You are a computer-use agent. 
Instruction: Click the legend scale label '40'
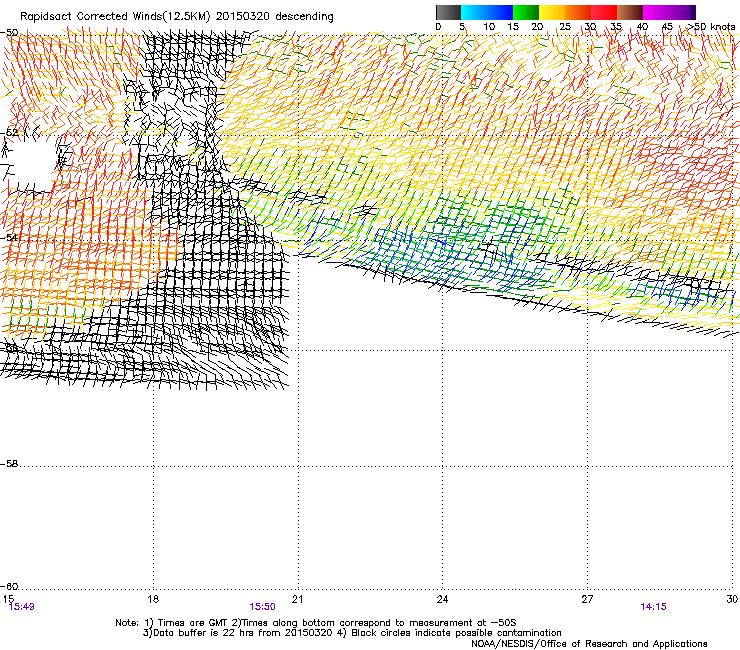642,27
